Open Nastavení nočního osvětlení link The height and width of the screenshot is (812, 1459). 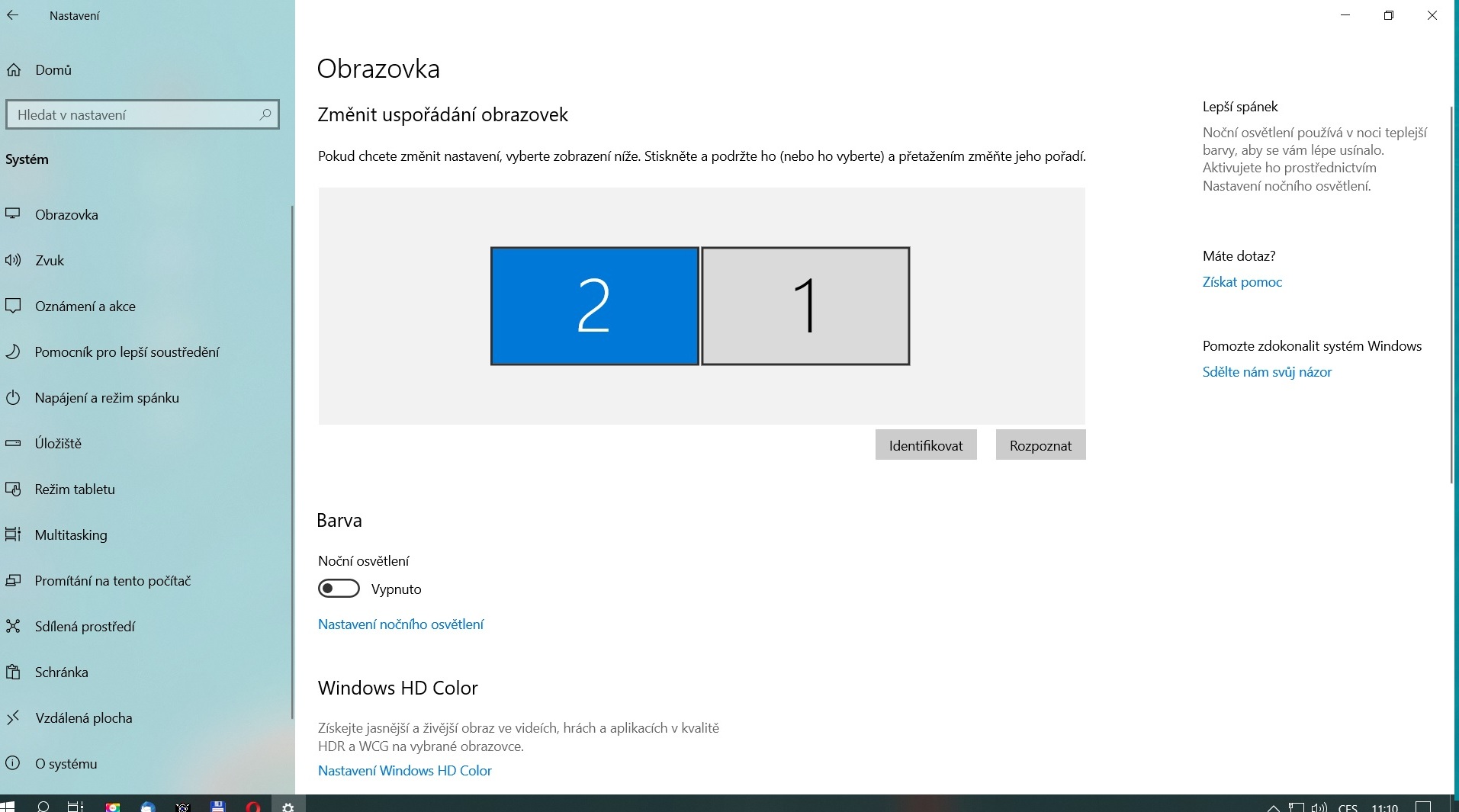[x=400, y=624]
